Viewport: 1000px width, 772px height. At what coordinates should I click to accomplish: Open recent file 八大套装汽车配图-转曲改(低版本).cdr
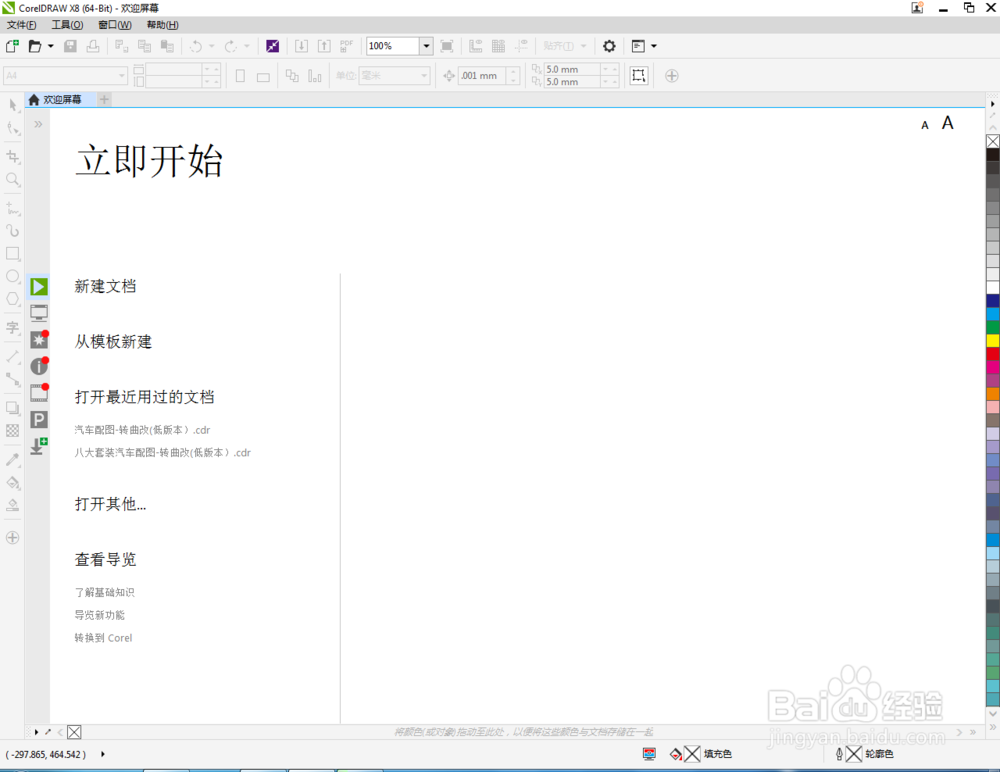click(163, 452)
